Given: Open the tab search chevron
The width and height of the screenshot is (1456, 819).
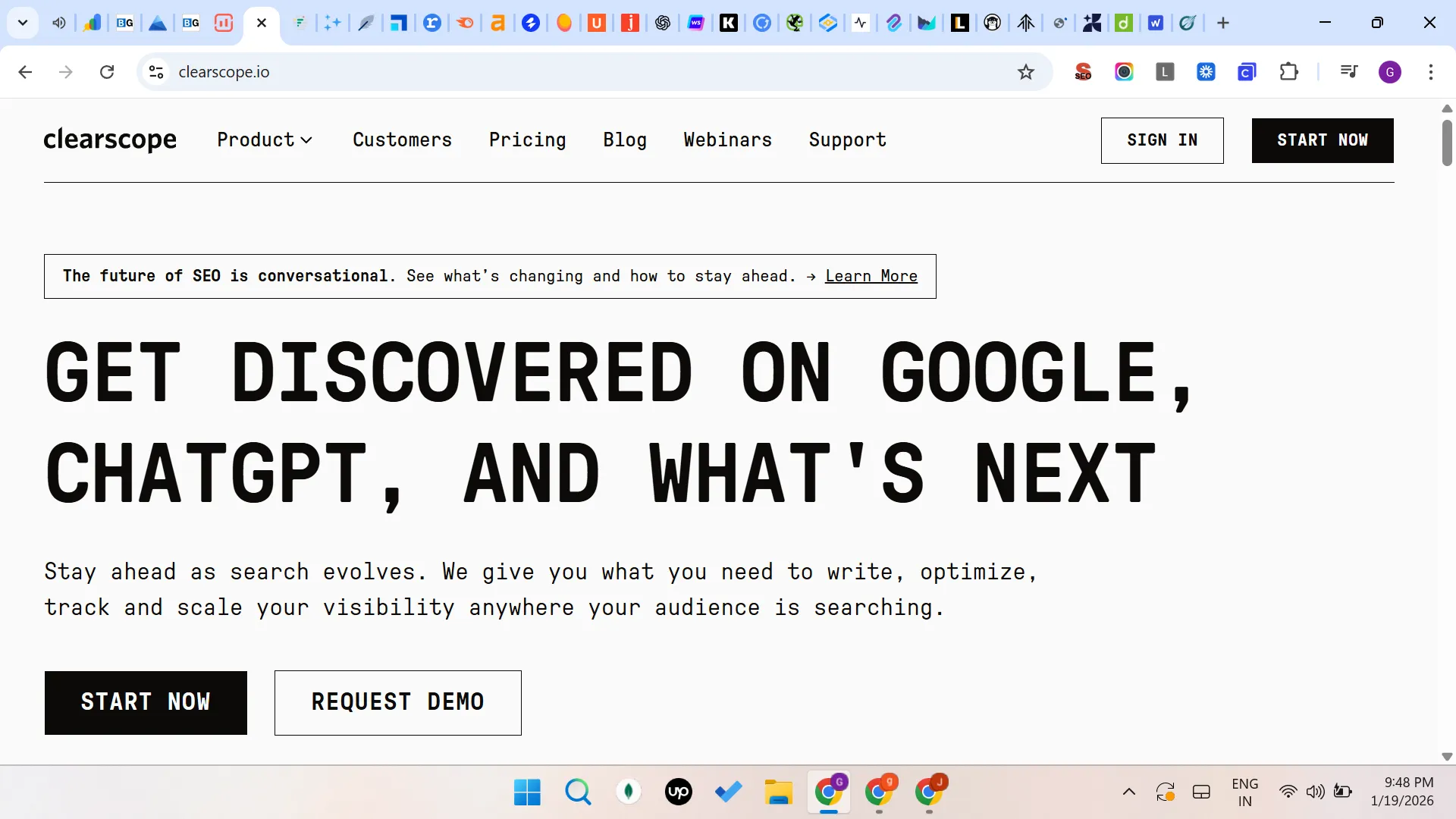Looking at the screenshot, I should (22, 23).
